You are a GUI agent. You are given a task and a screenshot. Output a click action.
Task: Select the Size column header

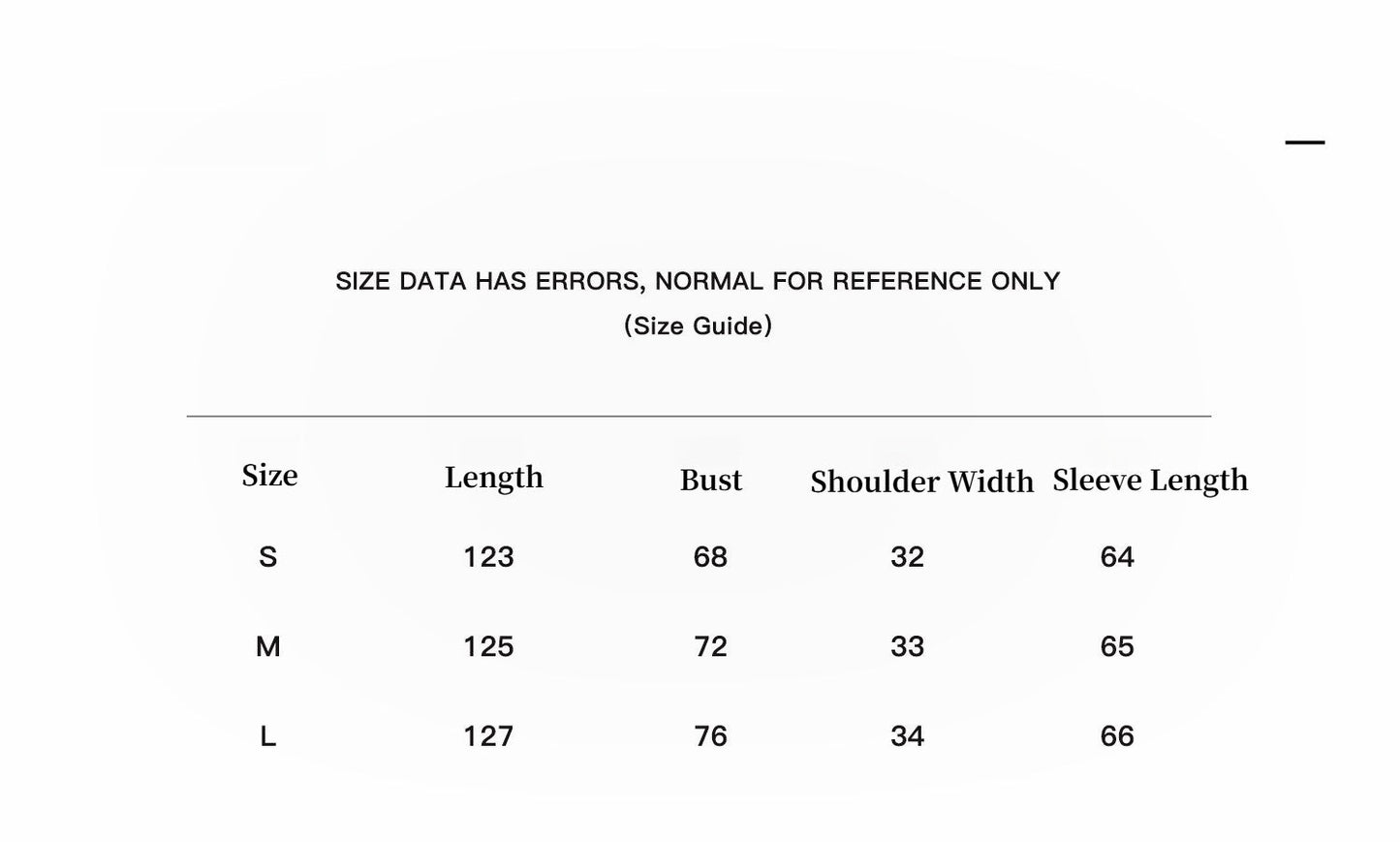[x=269, y=476]
